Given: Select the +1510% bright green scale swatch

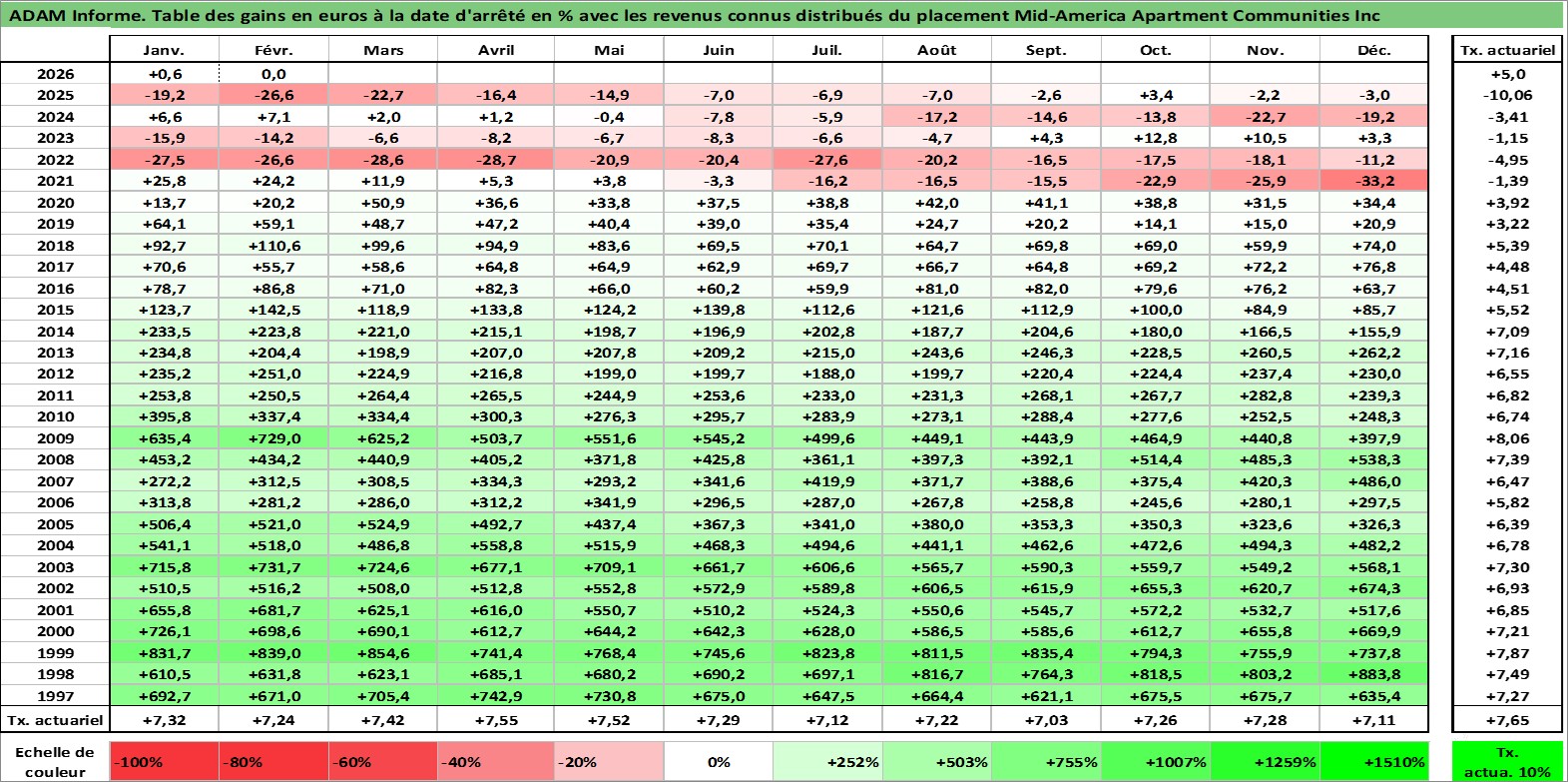Looking at the screenshot, I should tap(1373, 761).
